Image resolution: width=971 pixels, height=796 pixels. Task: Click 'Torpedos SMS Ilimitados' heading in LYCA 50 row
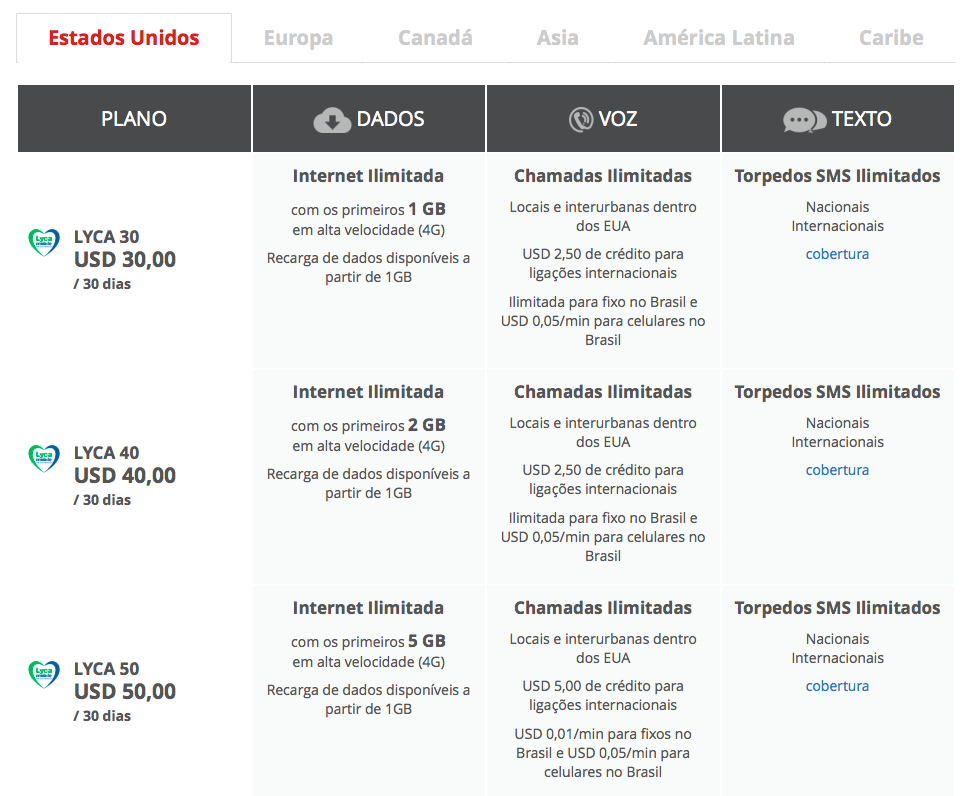click(837, 608)
